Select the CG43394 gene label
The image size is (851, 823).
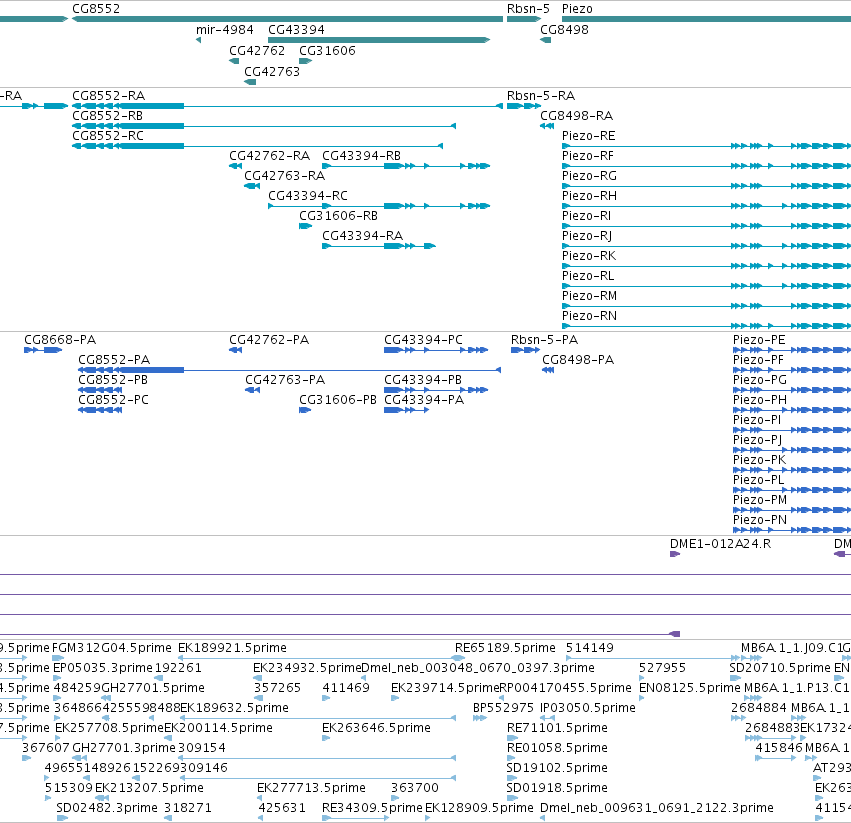click(296, 29)
